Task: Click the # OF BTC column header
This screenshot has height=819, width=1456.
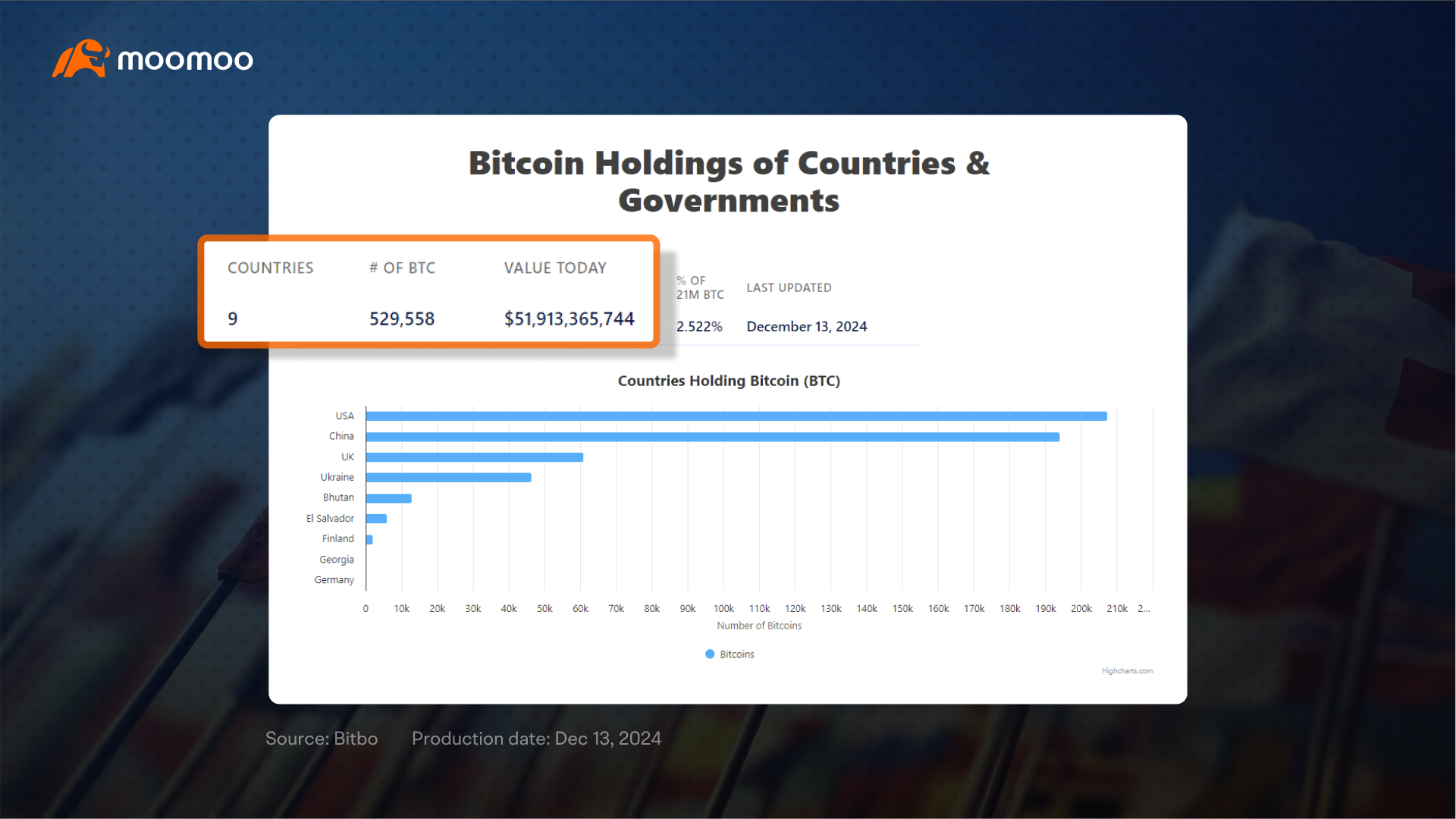Action: point(403,268)
